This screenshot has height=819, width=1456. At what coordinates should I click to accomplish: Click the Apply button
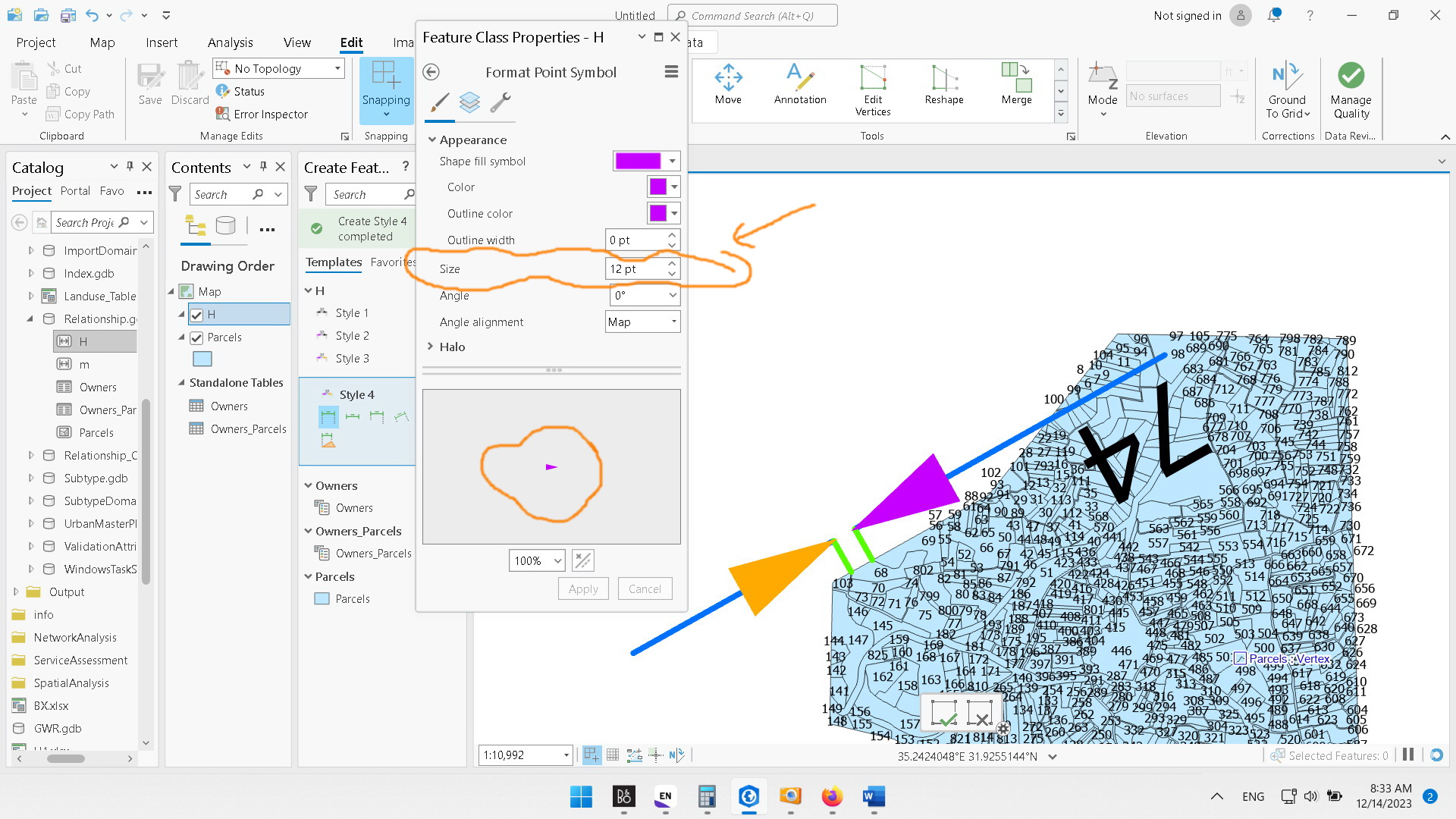(x=582, y=588)
